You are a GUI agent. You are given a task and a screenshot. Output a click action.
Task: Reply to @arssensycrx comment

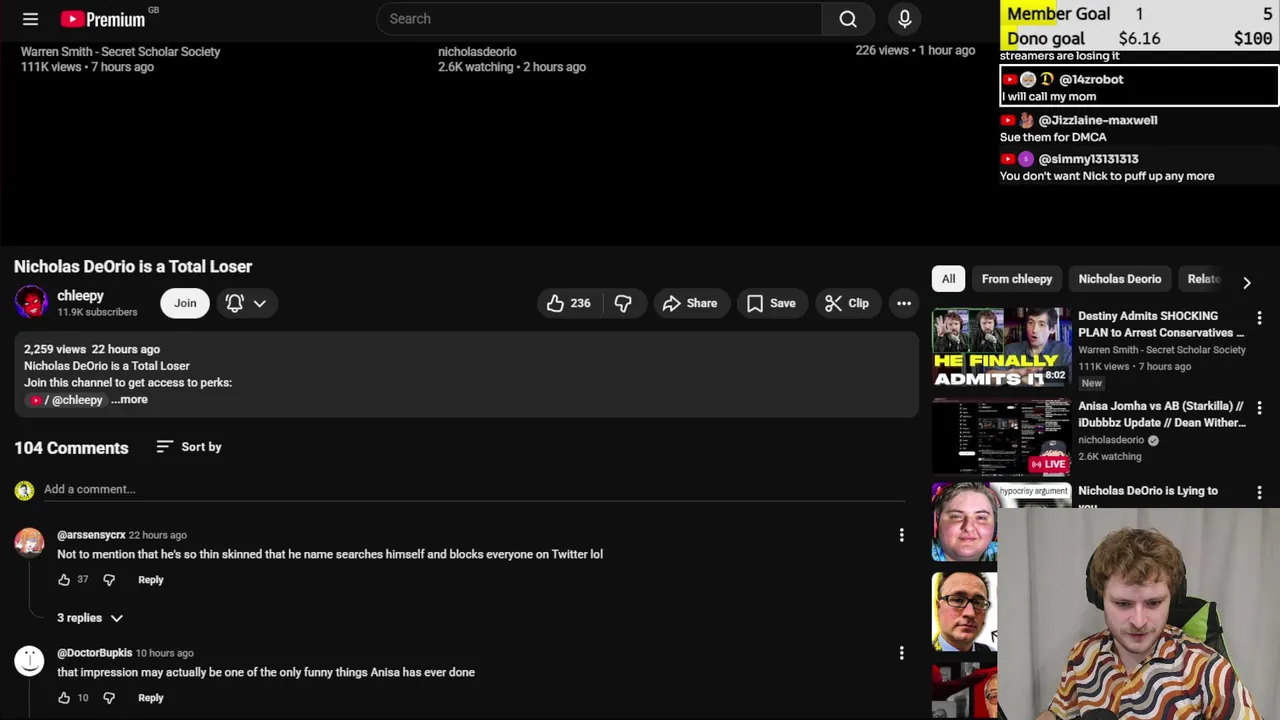coord(151,580)
